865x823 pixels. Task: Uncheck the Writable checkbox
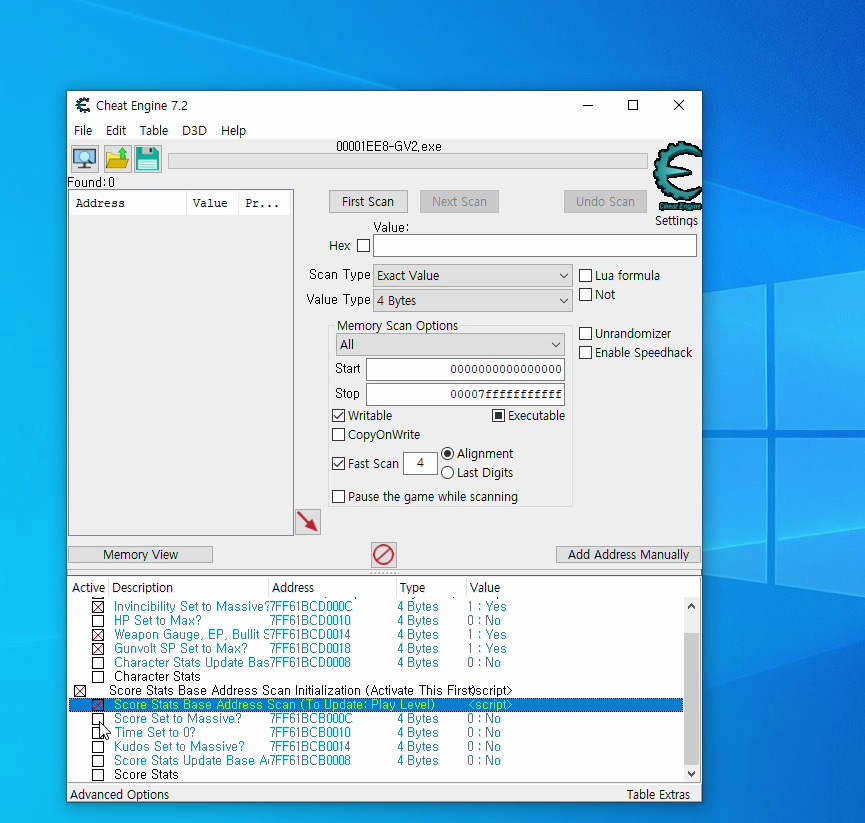pos(338,415)
